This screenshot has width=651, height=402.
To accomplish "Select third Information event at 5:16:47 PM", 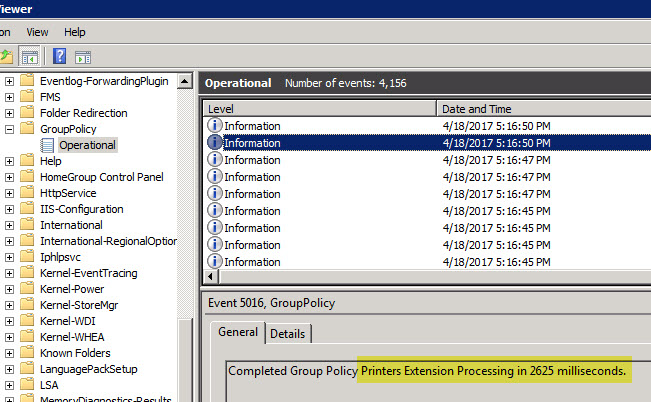I will point(427,194).
